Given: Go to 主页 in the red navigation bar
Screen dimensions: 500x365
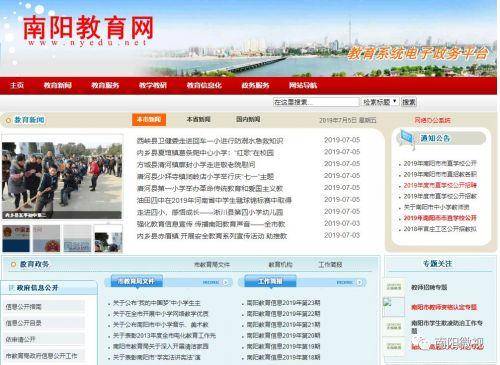Looking at the screenshot, I should tap(17, 85).
